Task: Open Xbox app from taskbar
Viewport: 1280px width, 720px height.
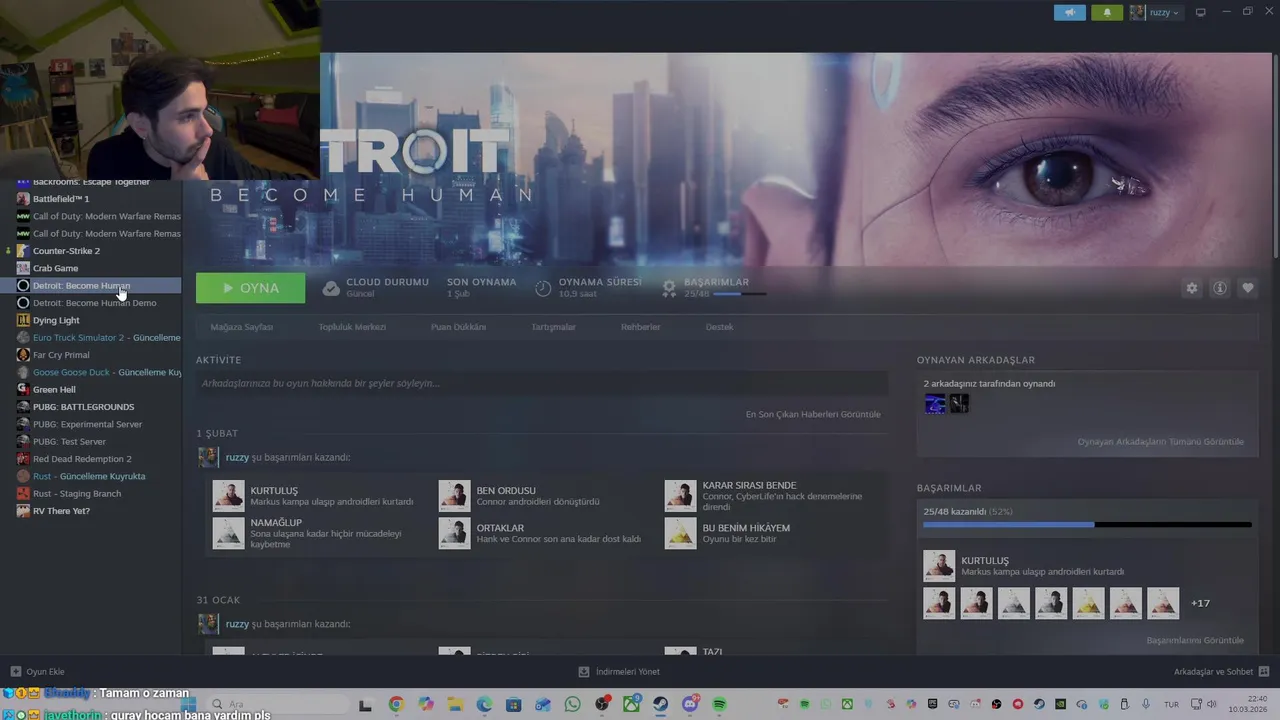Action: click(631, 704)
